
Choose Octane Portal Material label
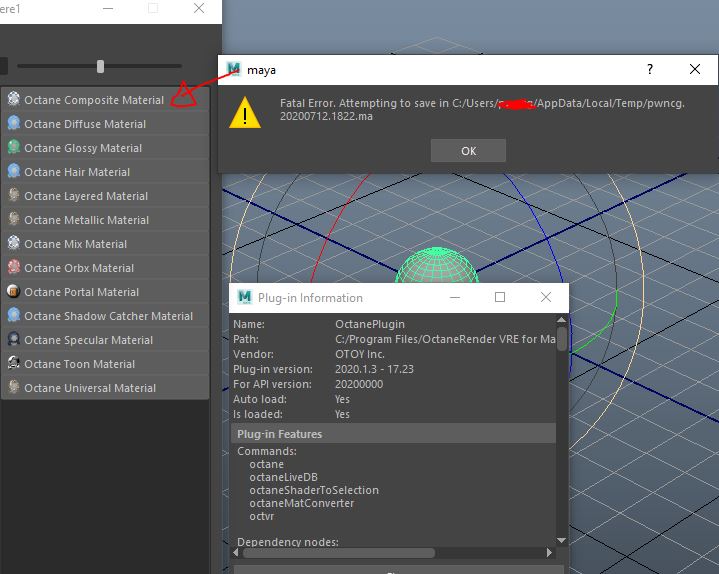pos(81,292)
